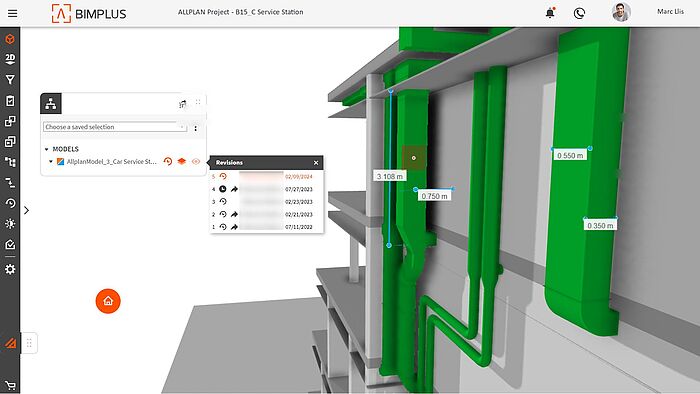Open the three-dot options beside saved selection
The height and width of the screenshot is (394, 700).
tap(196, 129)
